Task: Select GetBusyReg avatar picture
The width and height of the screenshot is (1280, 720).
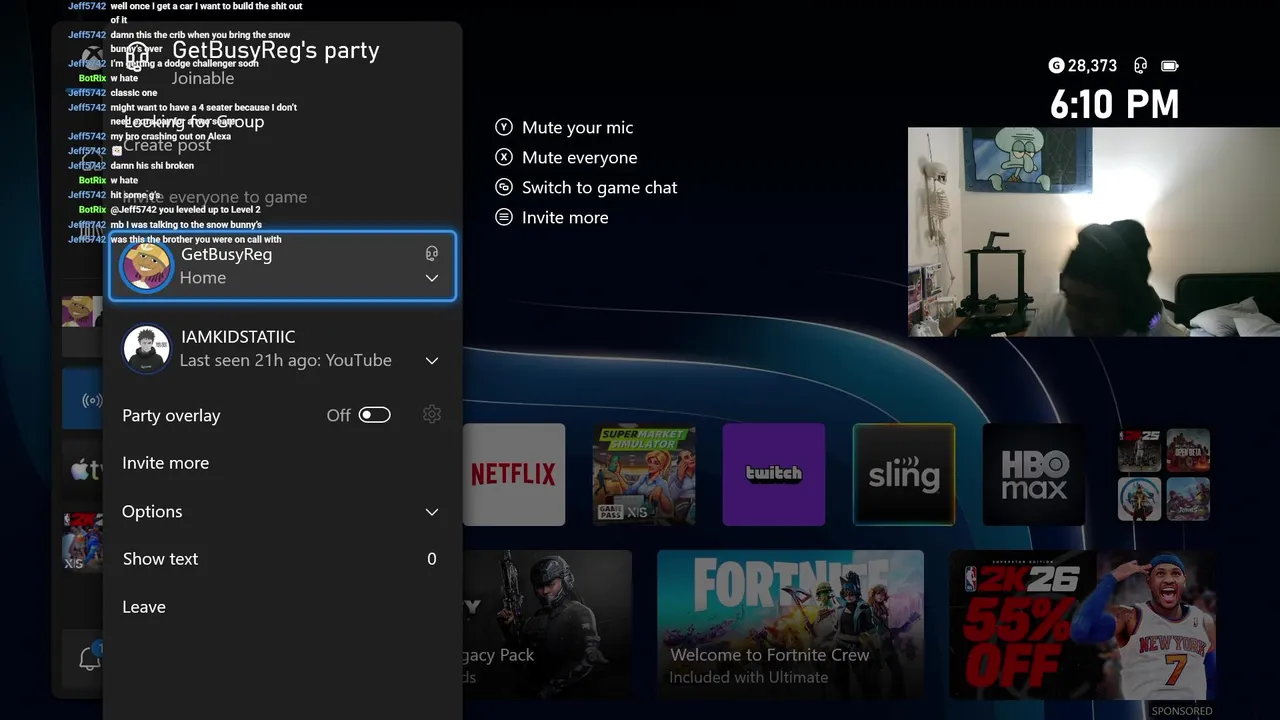Action: click(x=147, y=266)
